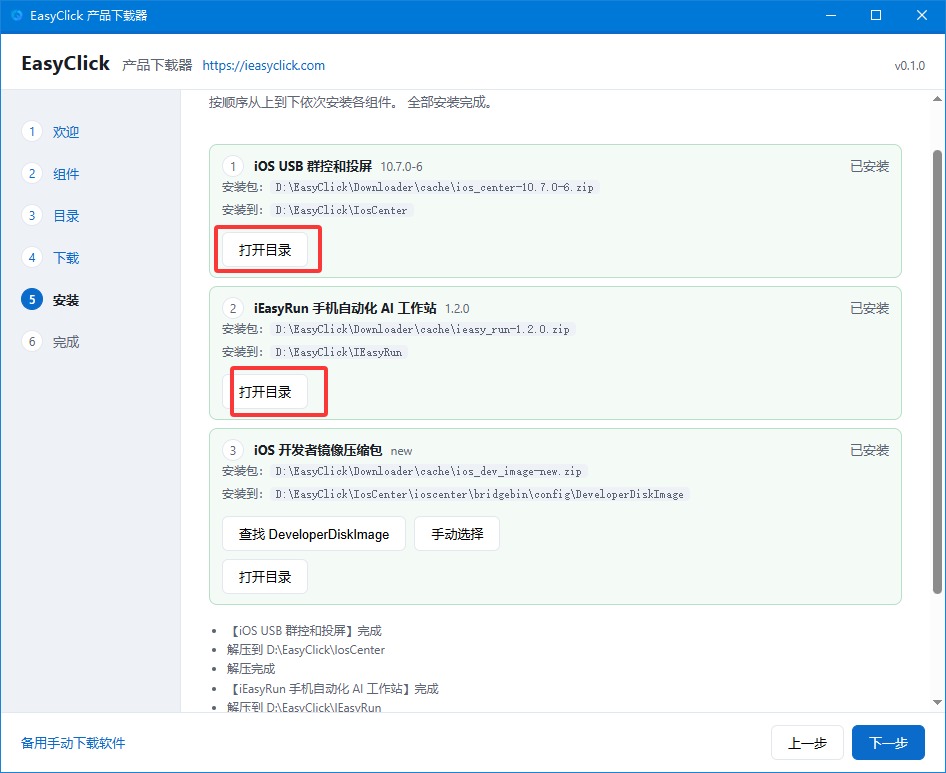Close the EasyClick 产品下载器 window
Viewport: 946px width, 773px height.
pyautogui.click(x=922, y=16)
